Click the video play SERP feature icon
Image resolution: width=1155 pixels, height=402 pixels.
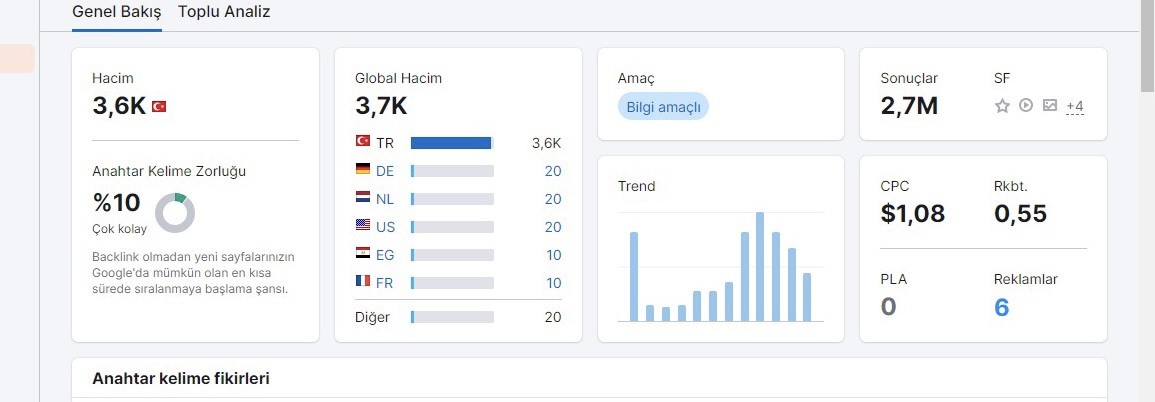tap(1026, 105)
